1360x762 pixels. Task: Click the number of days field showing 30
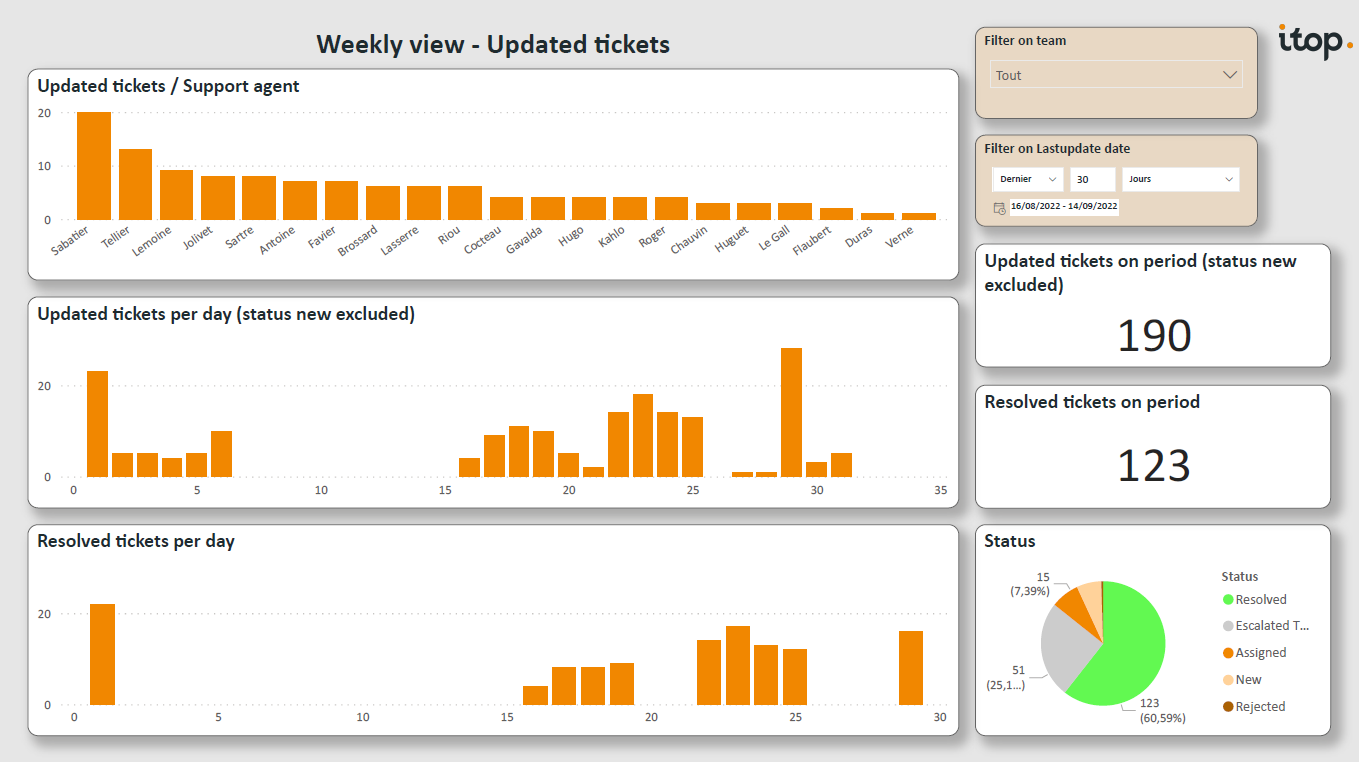[1092, 180]
